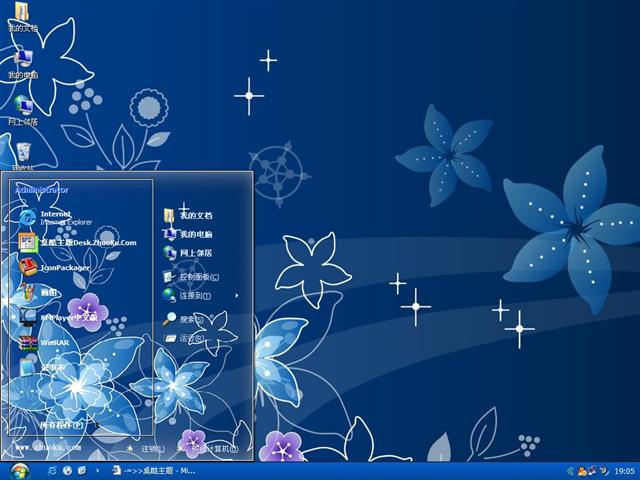The height and width of the screenshot is (480, 640).
Task: Open 网上邻居 in the Start menu right column
Action: [x=187, y=253]
